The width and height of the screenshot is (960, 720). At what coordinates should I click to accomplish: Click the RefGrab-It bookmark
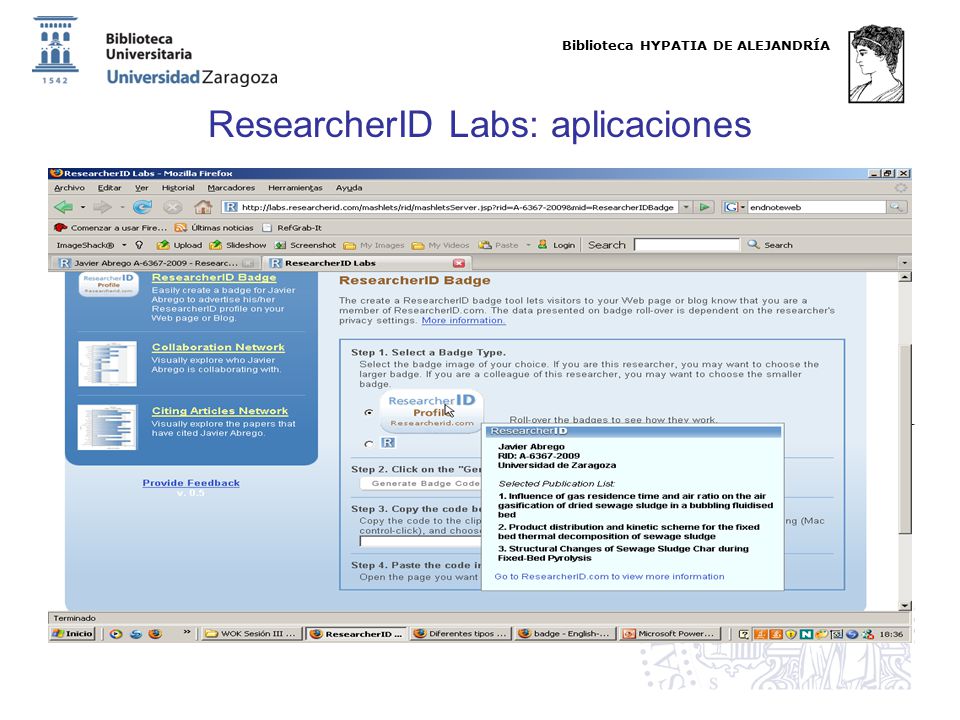pyautogui.click(x=292, y=228)
